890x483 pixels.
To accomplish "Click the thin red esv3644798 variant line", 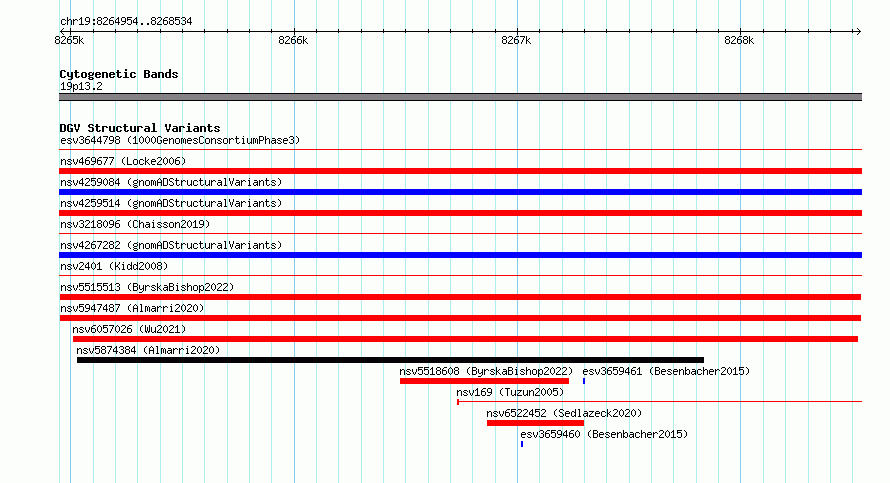I will (460, 150).
